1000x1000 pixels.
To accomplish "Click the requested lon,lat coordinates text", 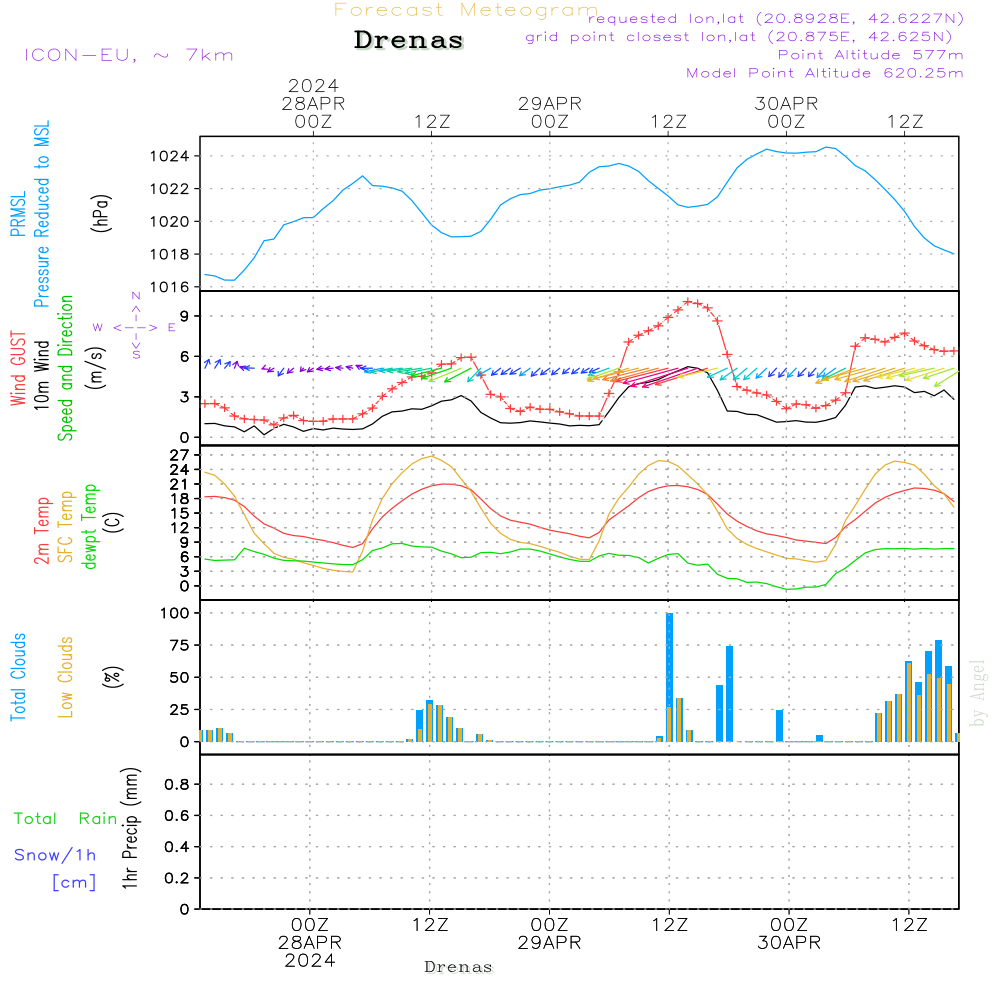I will pyautogui.click(x=776, y=19).
